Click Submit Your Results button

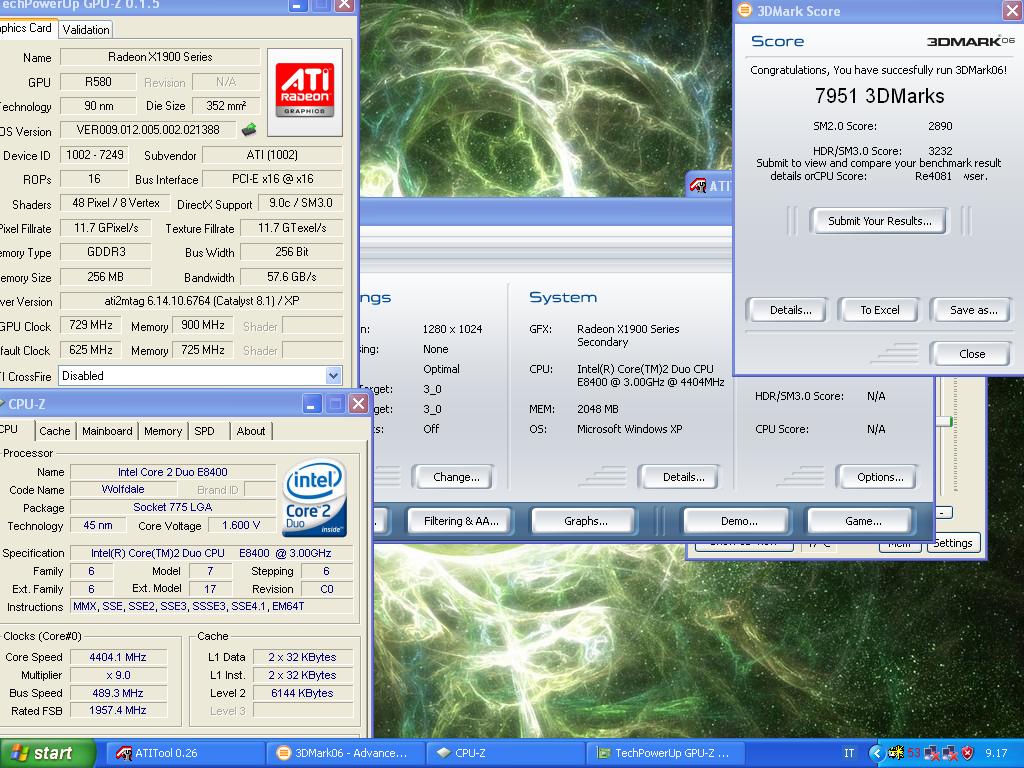pos(880,221)
